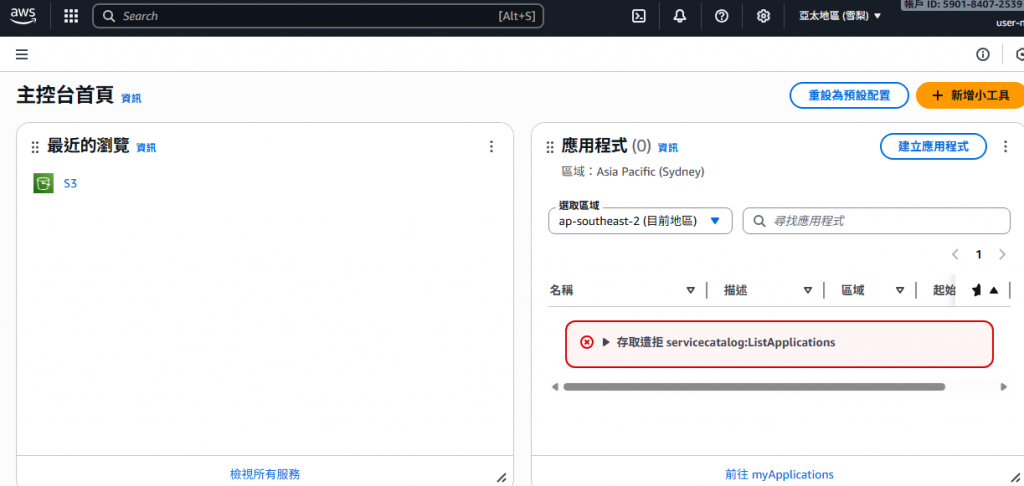Open the services grid menu
The image size is (1024, 486).
(71, 16)
